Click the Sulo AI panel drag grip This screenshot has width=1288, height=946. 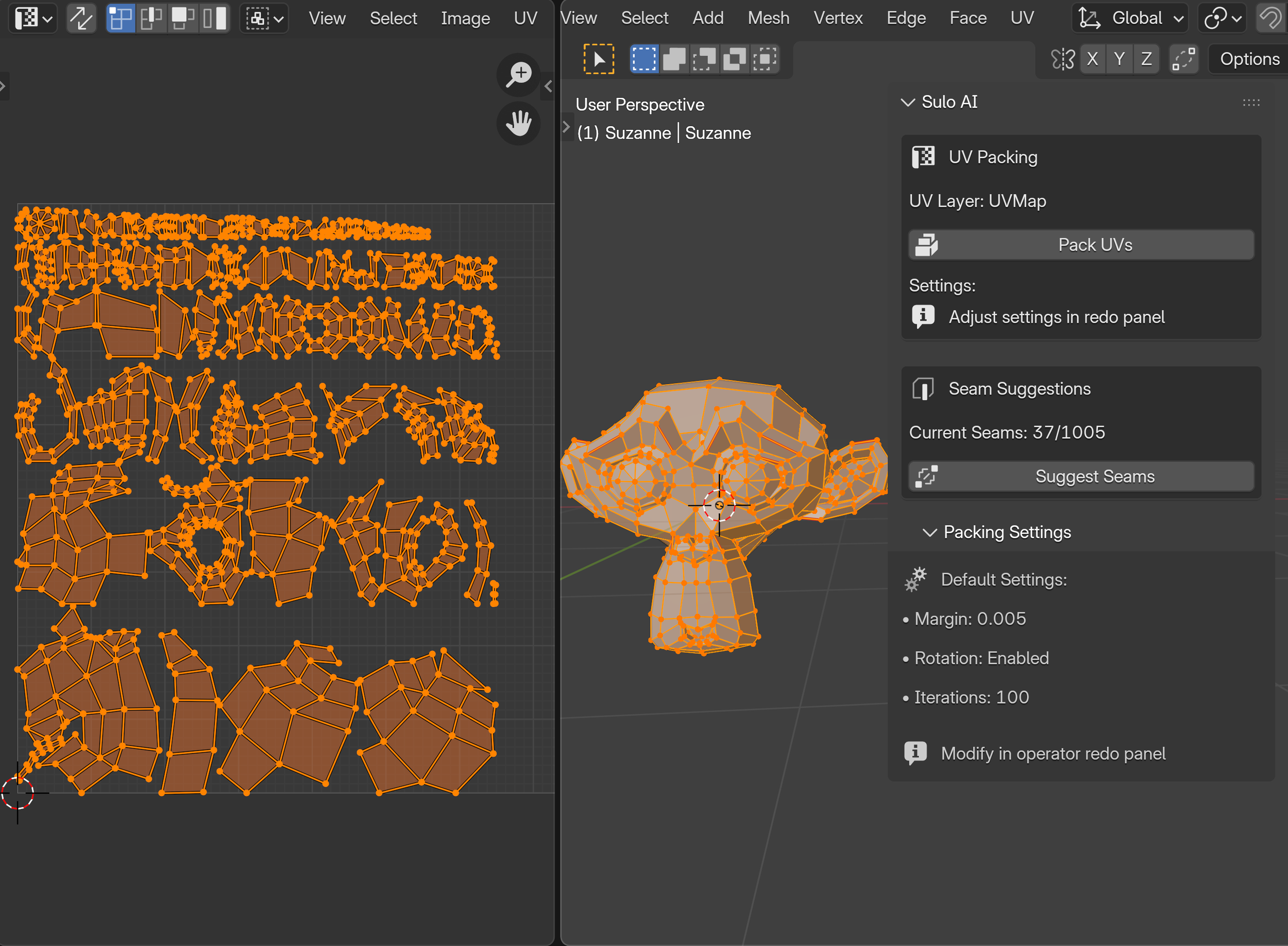point(1251,102)
